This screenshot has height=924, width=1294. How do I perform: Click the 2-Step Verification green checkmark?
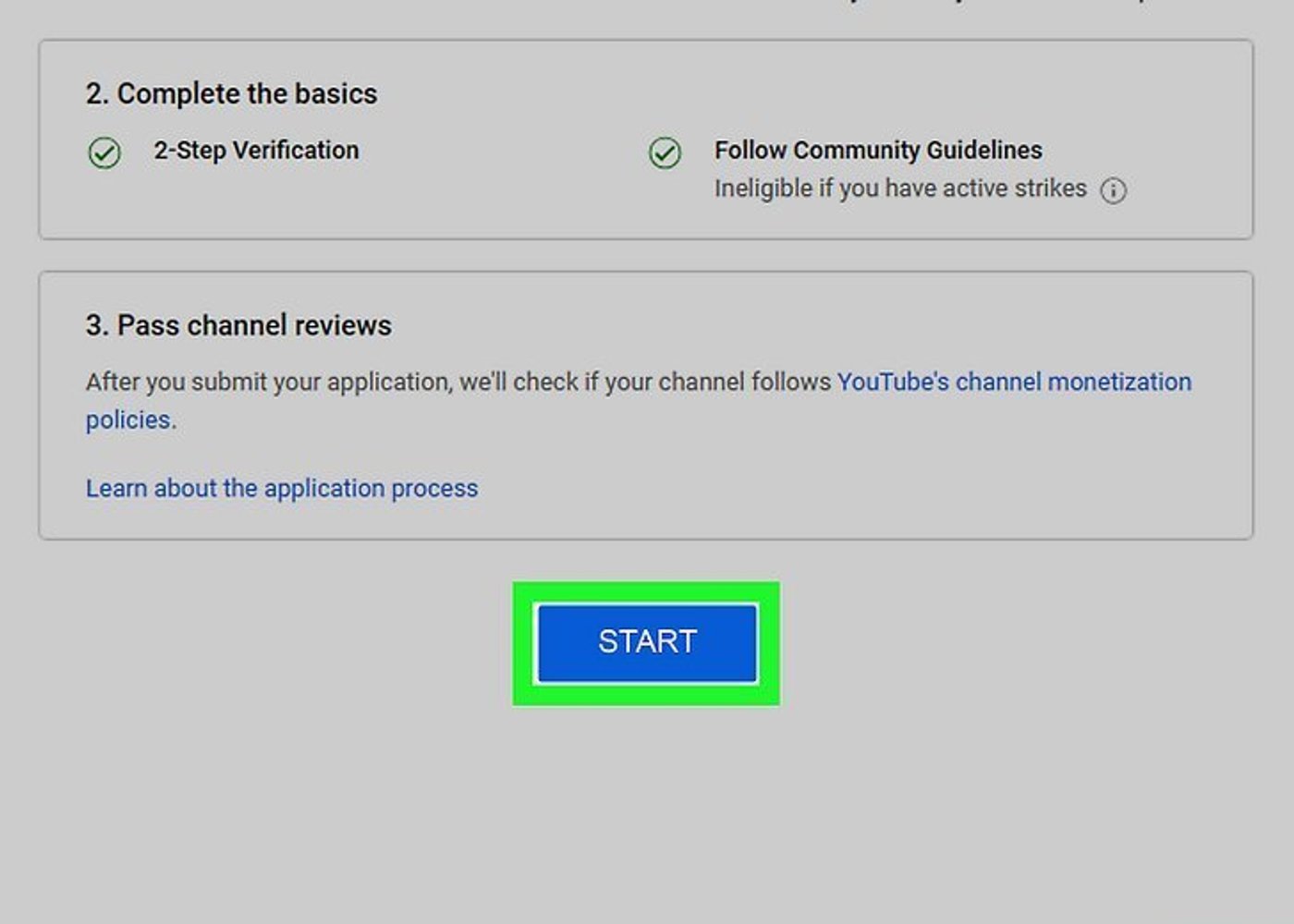pos(104,152)
